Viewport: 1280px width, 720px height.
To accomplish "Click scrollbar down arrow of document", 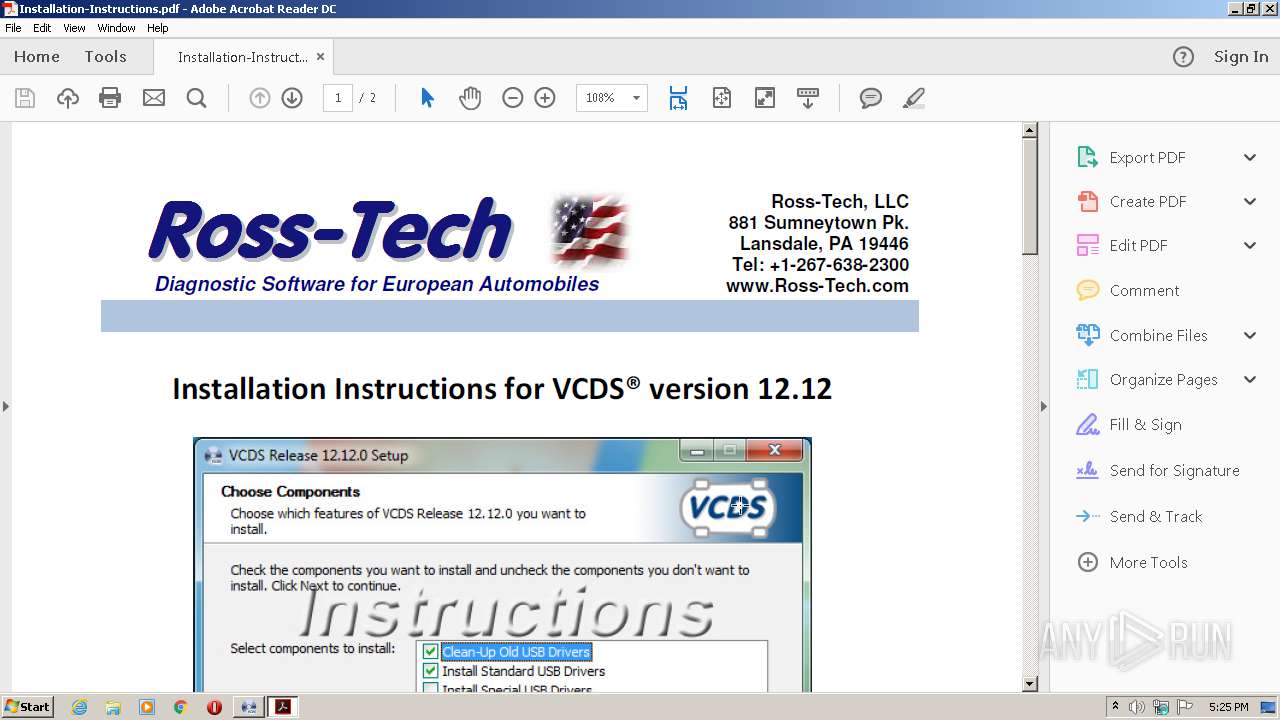I will coord(1030,684).
